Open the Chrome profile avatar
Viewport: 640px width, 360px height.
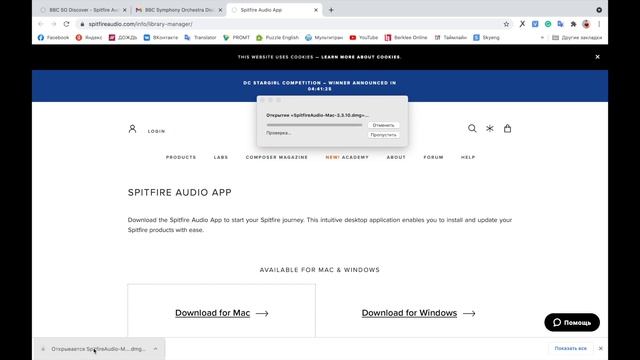[586, 24]
